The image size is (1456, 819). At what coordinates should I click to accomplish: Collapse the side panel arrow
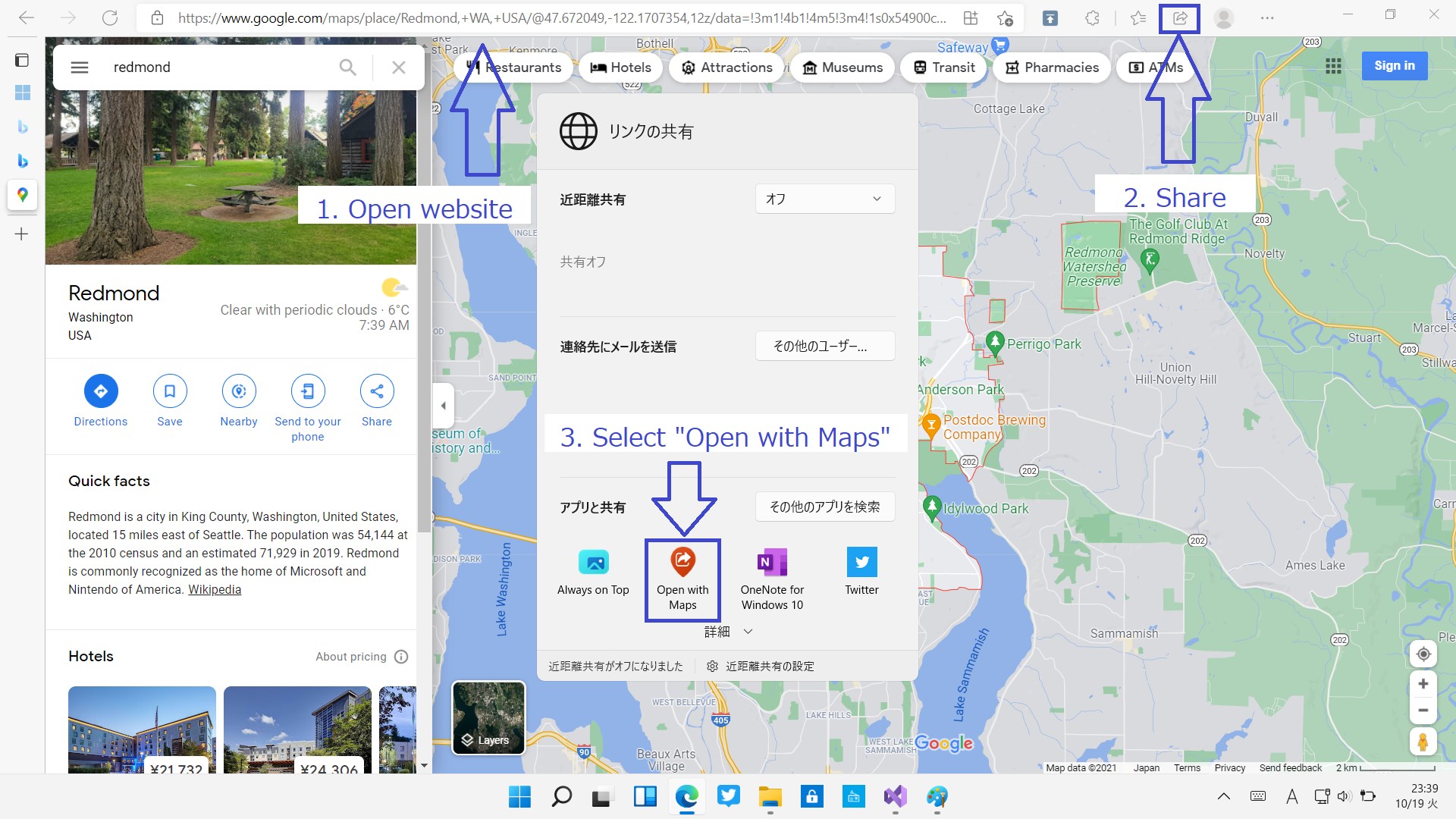[x=444, y=406]
